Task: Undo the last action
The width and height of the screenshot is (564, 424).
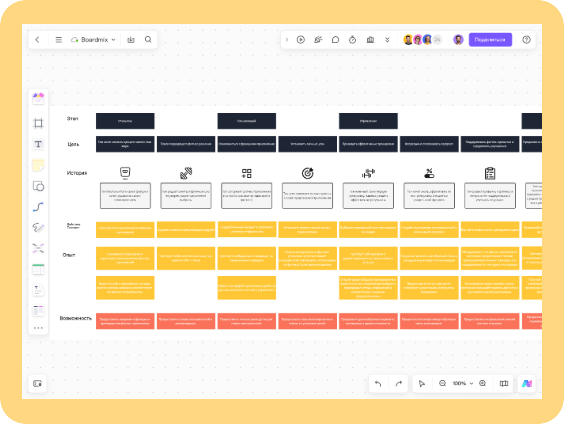Action: [x=378, y=383]
